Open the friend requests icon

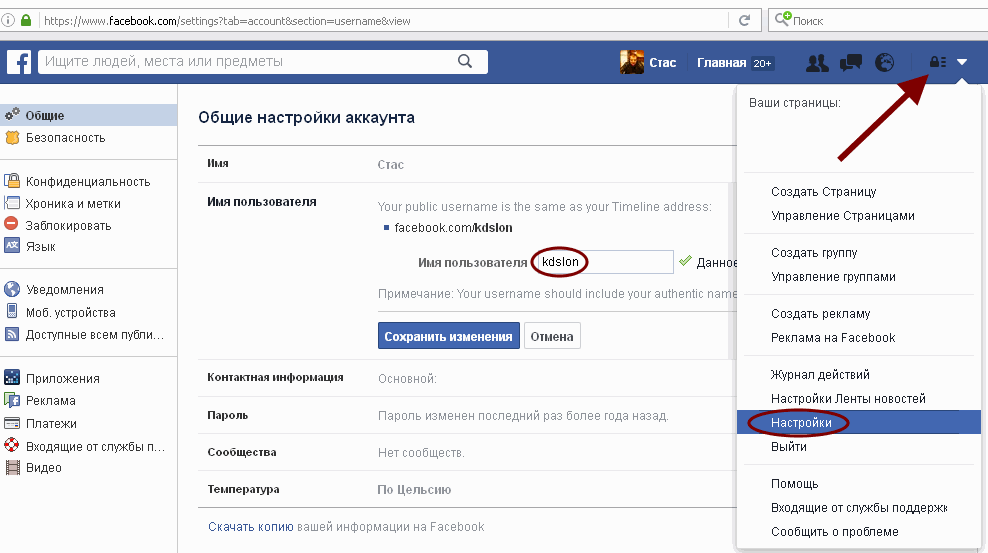(x=817, y=62)
